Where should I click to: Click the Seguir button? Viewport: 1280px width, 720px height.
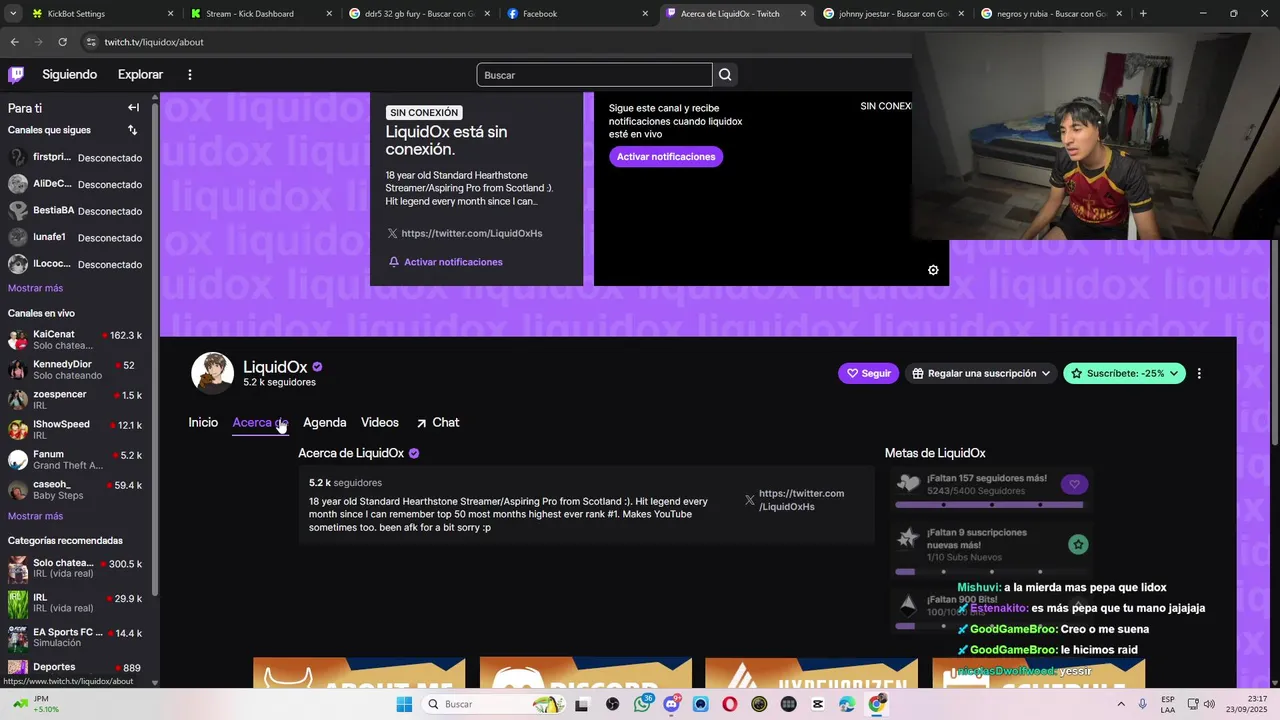(x=868, y=373)
